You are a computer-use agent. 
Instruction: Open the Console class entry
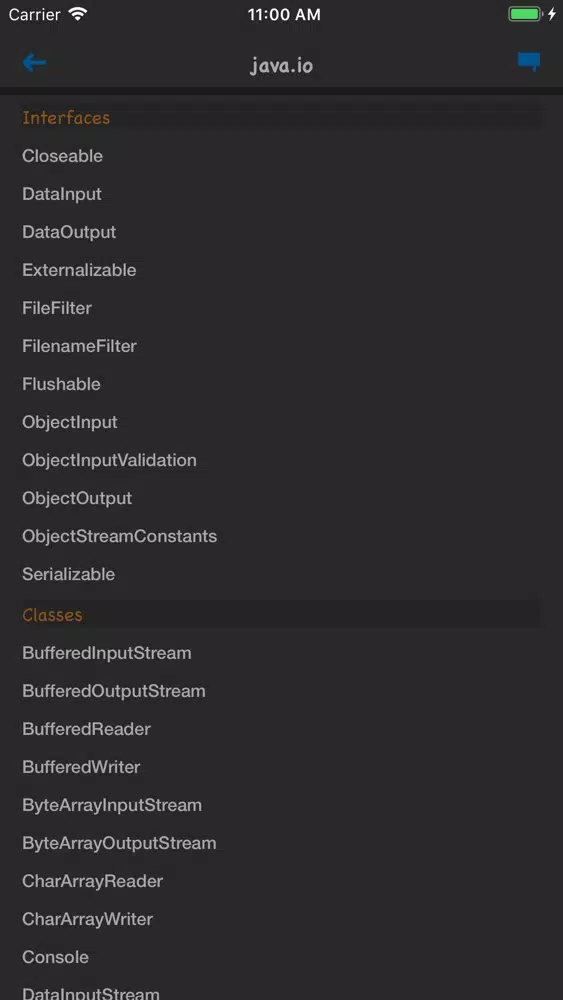point(55,957)
